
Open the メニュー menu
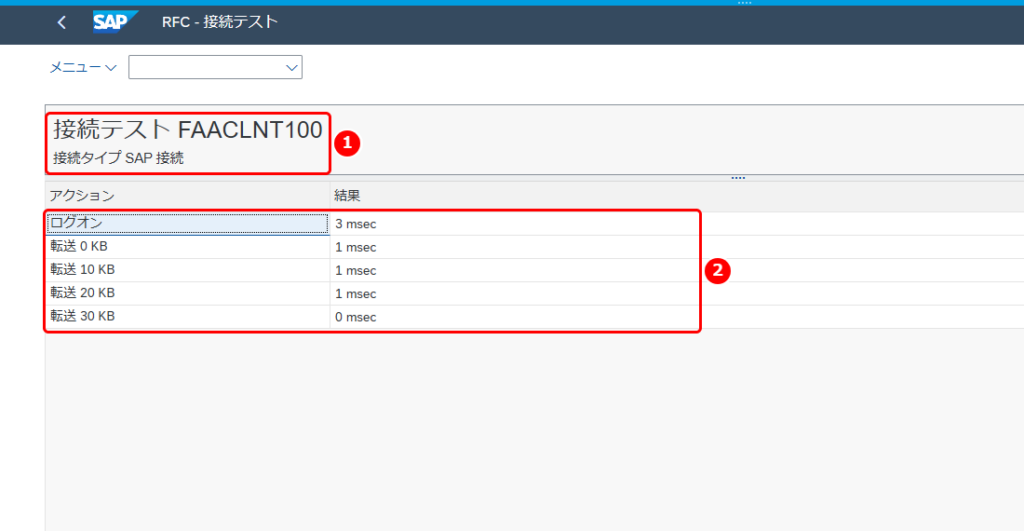click(x=83, y=67)
